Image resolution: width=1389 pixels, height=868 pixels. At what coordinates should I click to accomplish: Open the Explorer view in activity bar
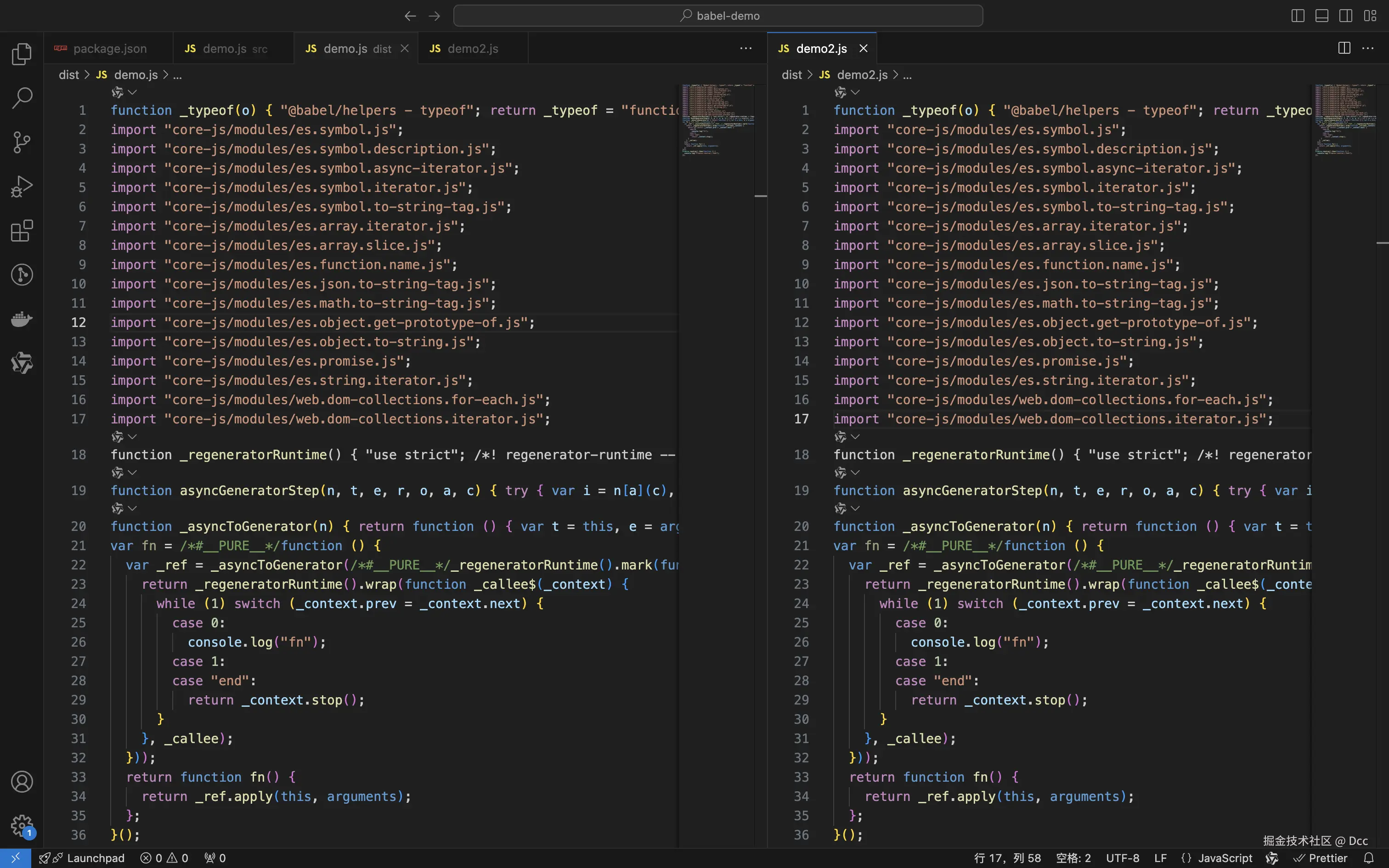22,54
